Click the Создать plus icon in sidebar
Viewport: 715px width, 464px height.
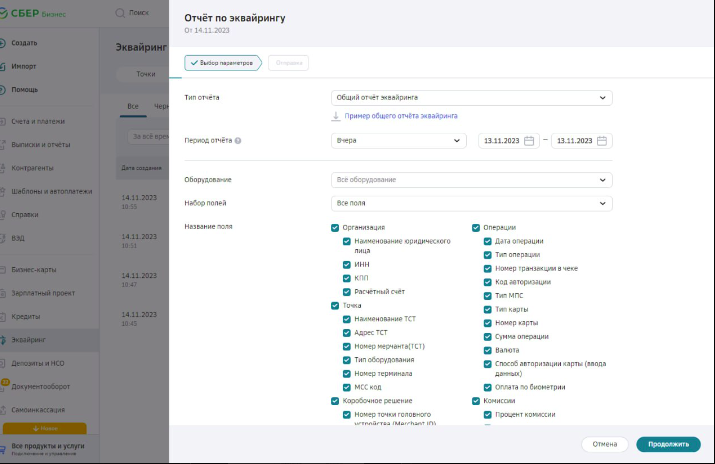pyautogui.click(x=2, y=43)
